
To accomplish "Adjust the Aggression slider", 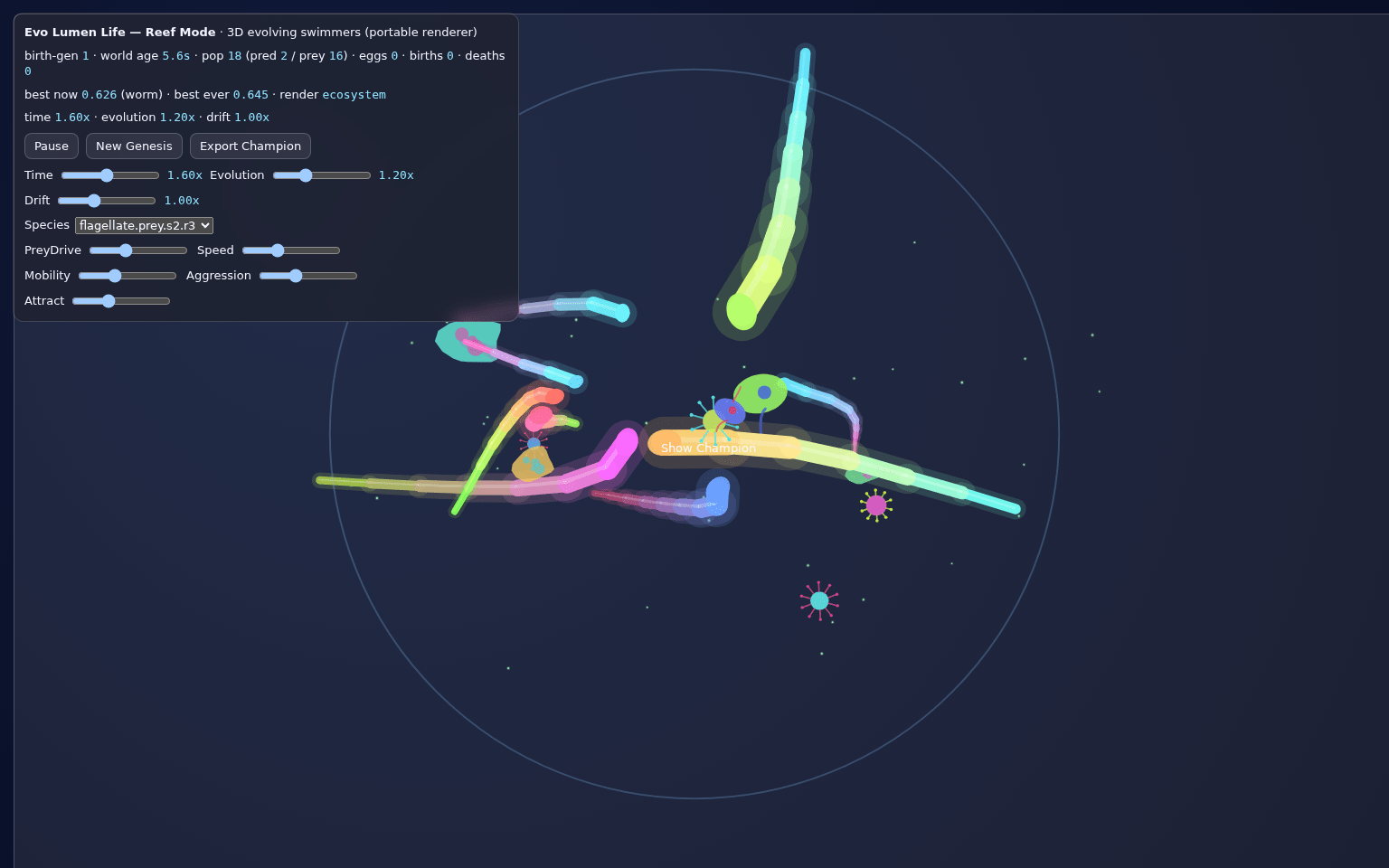I will pos(308,276).
